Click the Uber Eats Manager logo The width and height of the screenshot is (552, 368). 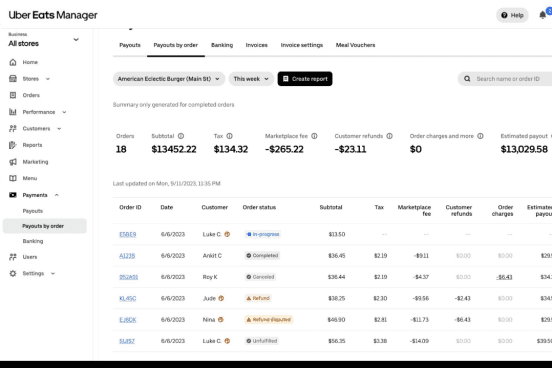[53, 15]
